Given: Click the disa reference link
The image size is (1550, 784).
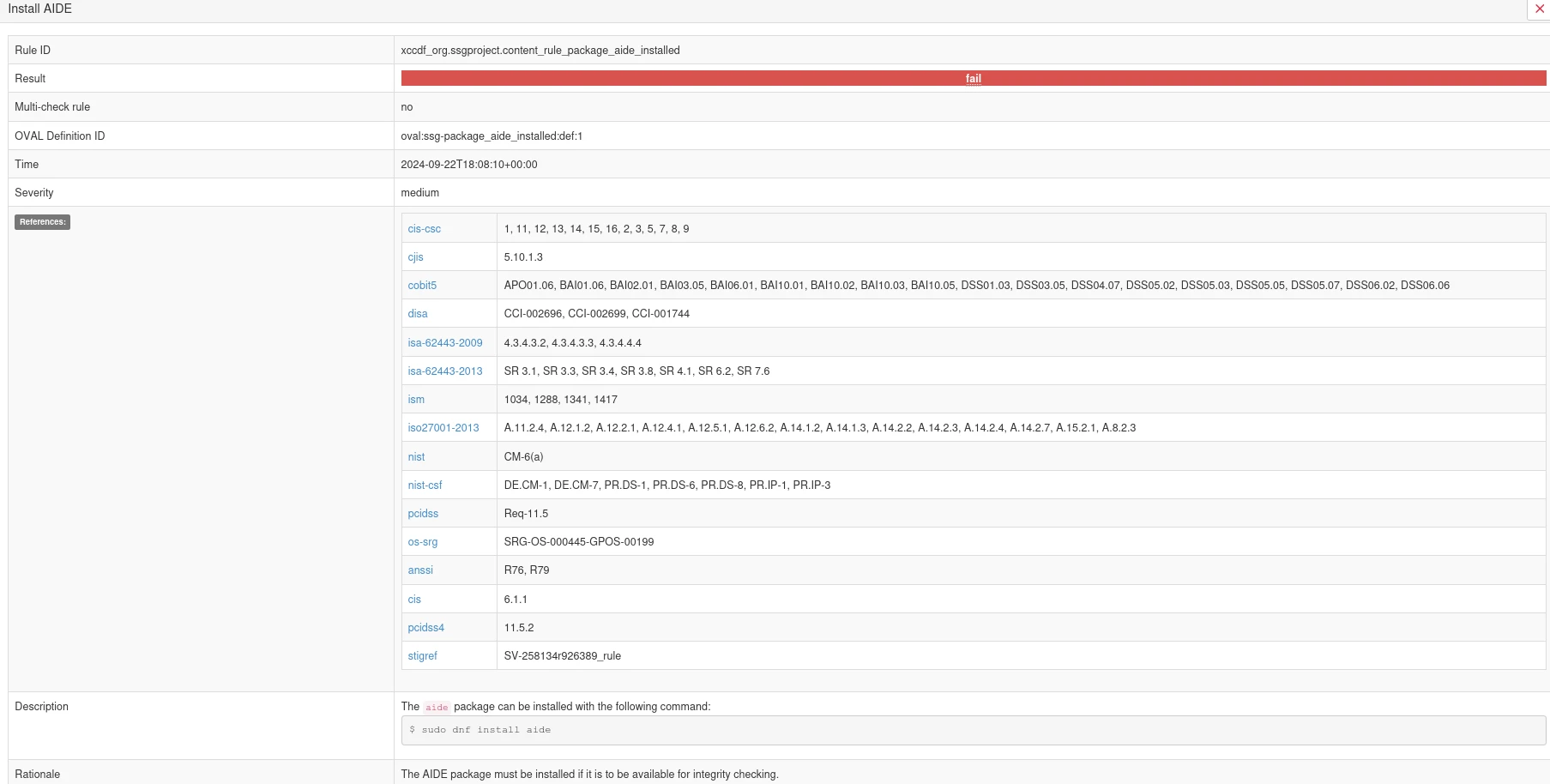Looking at the screenshot, I should [x=417, y=314].
